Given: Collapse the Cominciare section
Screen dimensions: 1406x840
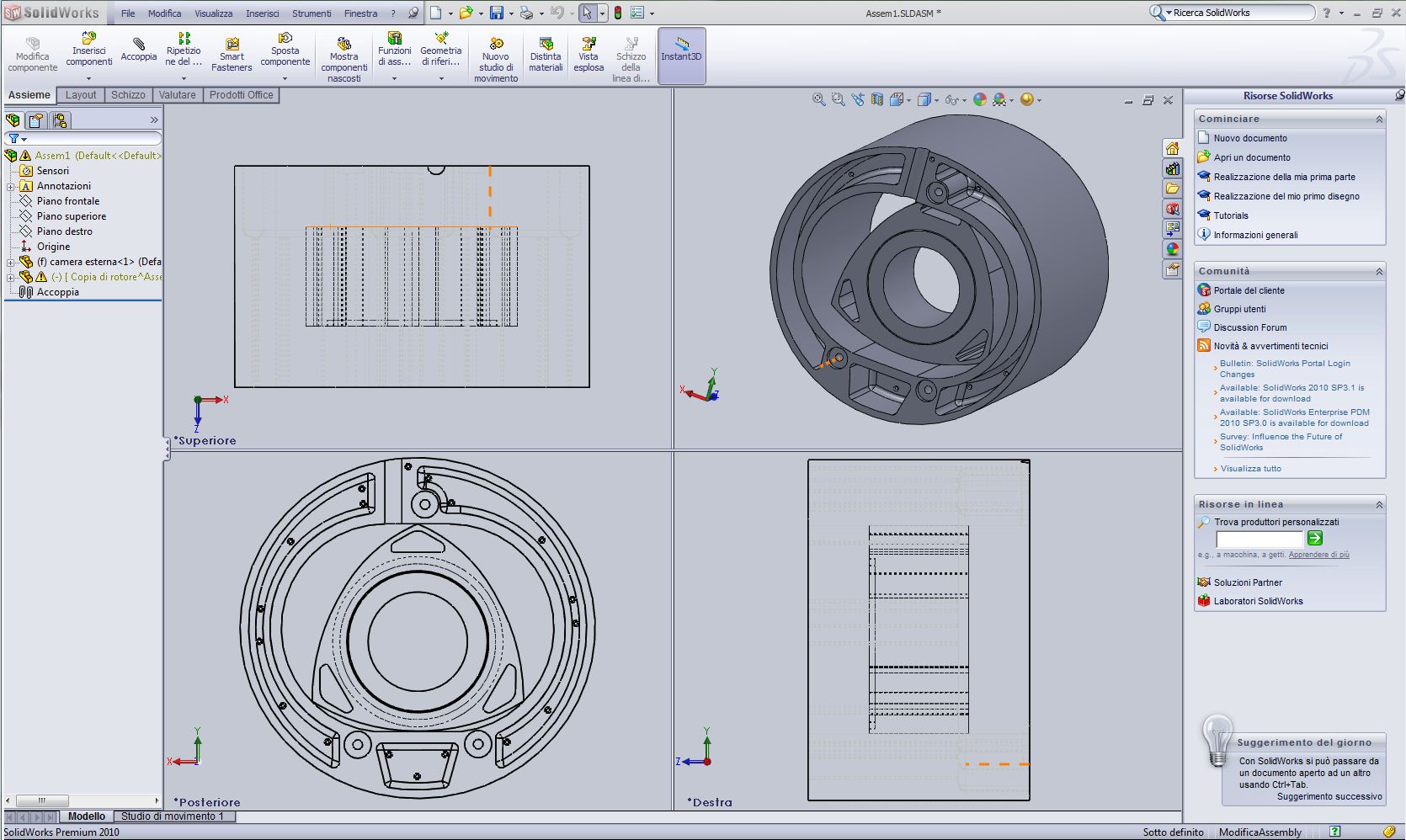Looking at the screenshot, I should tap(1379, 120).
